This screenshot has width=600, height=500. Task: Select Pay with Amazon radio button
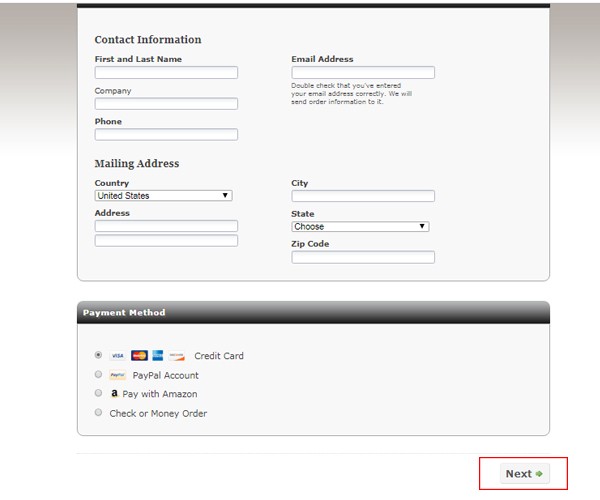pos(98,393)
